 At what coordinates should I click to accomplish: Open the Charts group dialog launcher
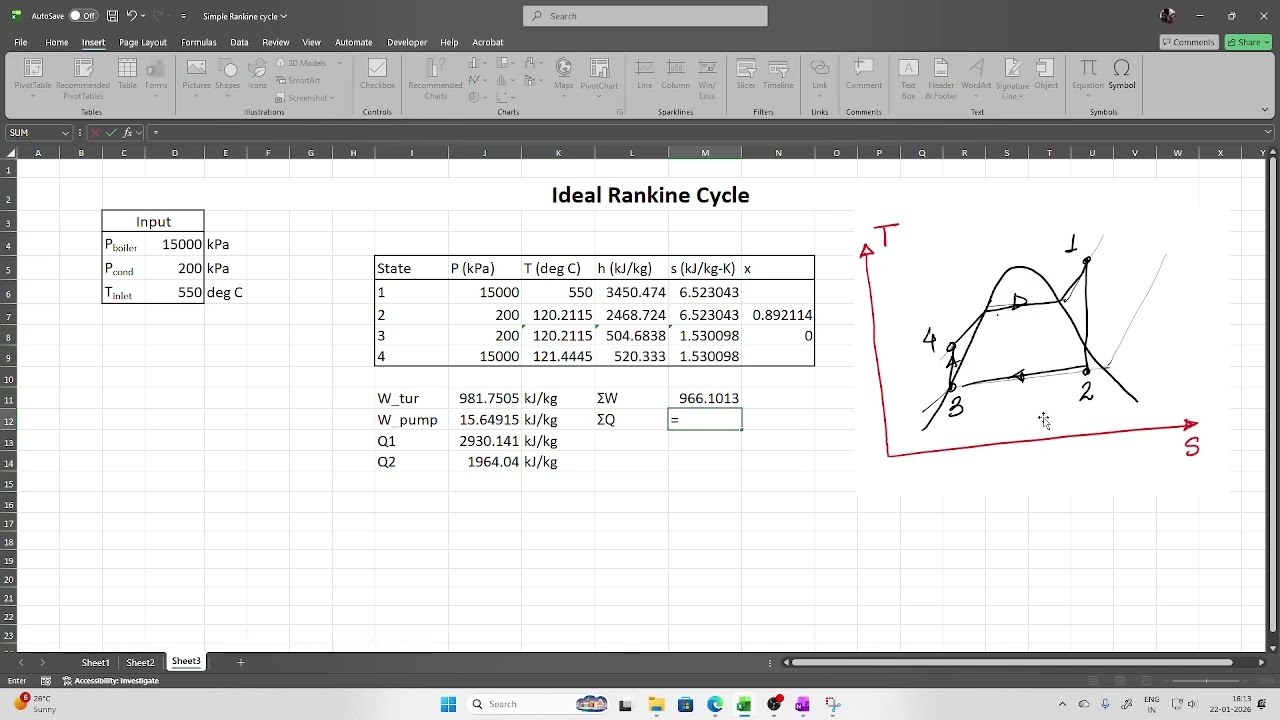[x=620, y=112]
